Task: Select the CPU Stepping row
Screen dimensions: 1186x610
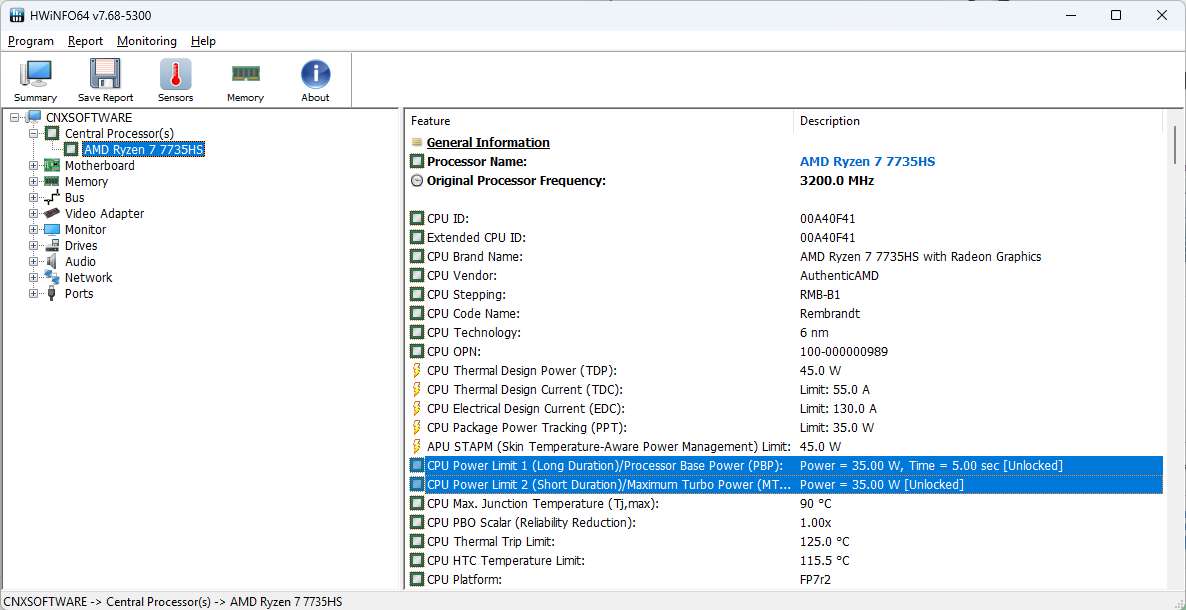Action: pos(785,294)
